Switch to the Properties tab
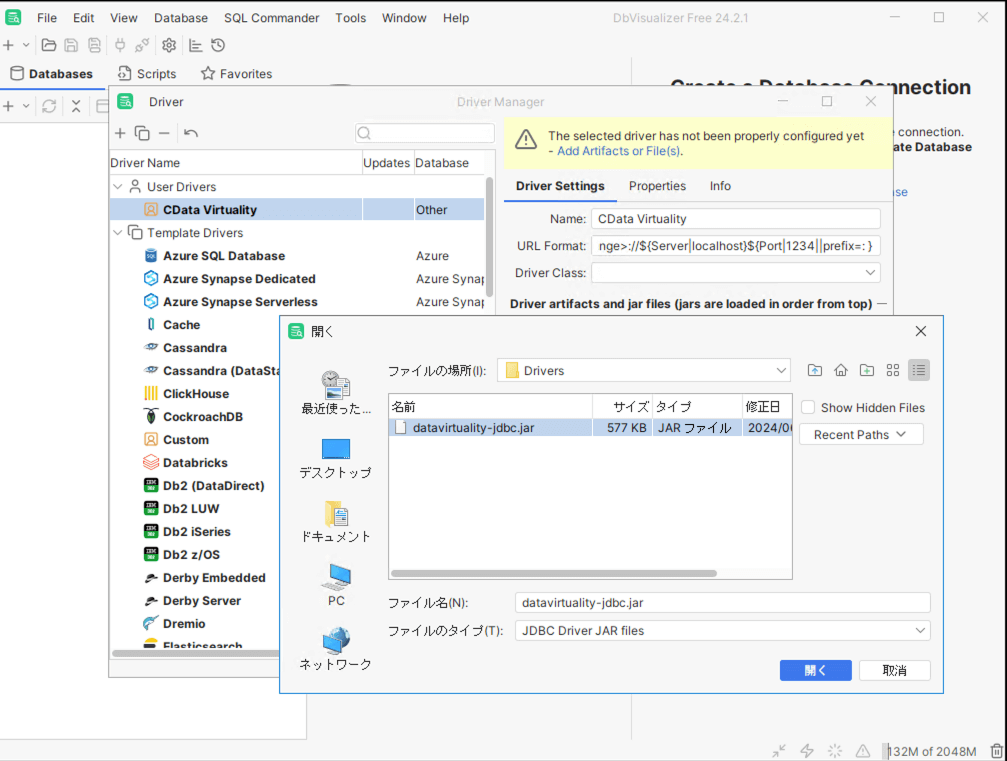 (x=657, y=186)
